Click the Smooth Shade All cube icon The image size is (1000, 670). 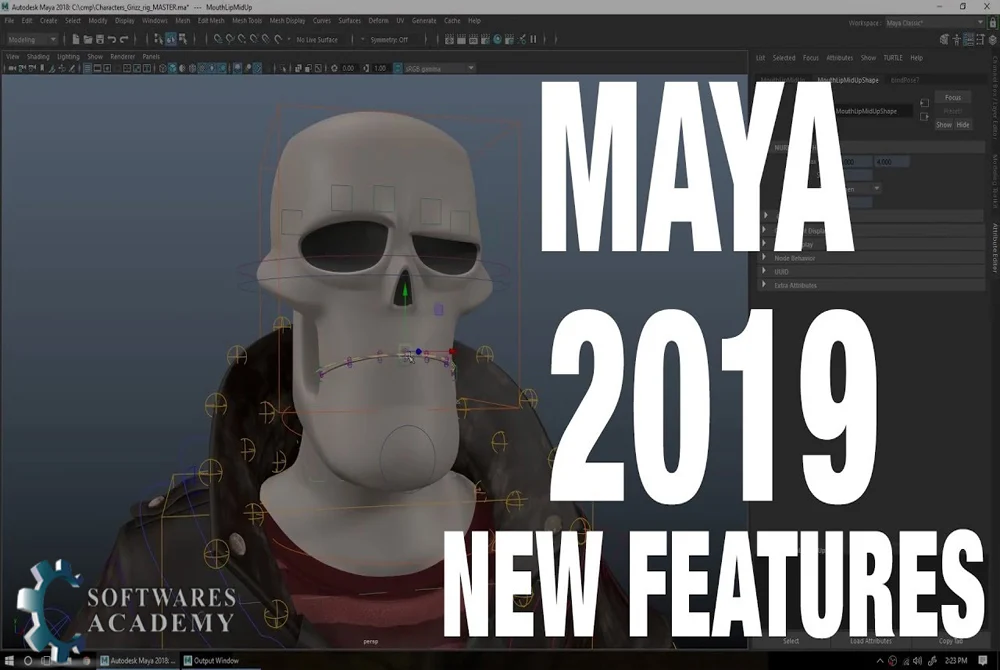click(x=172, y=68)
